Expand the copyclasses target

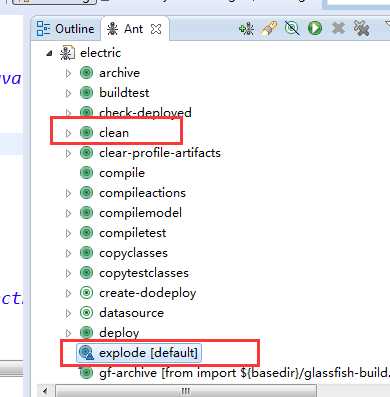point(68,253)
